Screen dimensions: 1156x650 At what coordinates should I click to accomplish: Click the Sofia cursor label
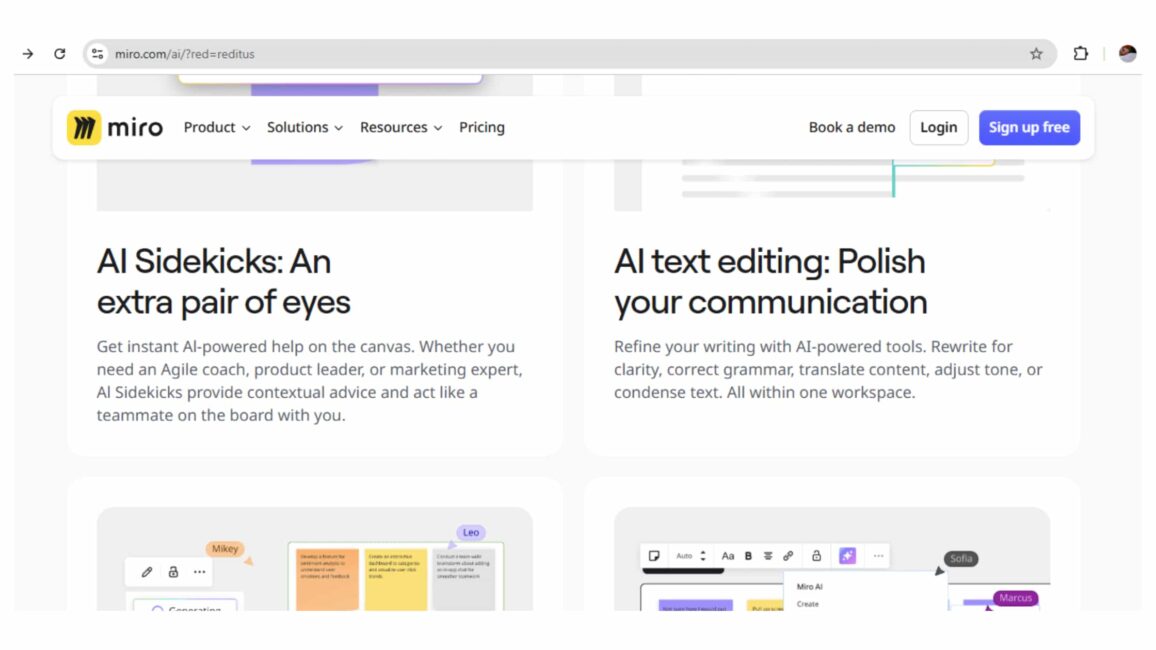coord(961,559)
